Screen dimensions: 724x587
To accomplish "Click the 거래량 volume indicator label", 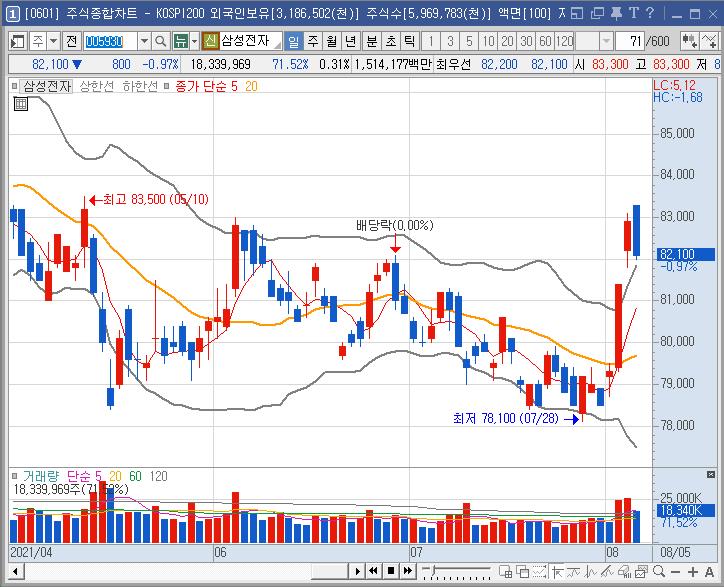I will click(41, 476).
